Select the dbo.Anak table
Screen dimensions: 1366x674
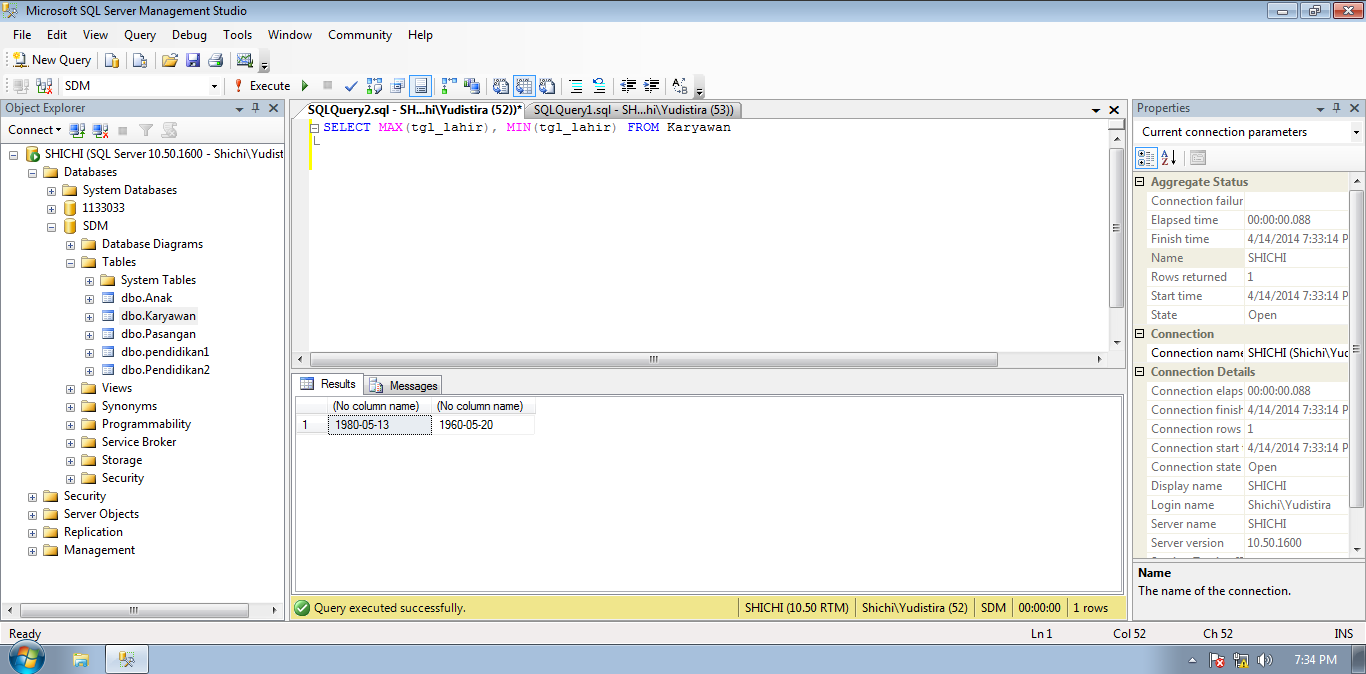(x=147, y=298)
